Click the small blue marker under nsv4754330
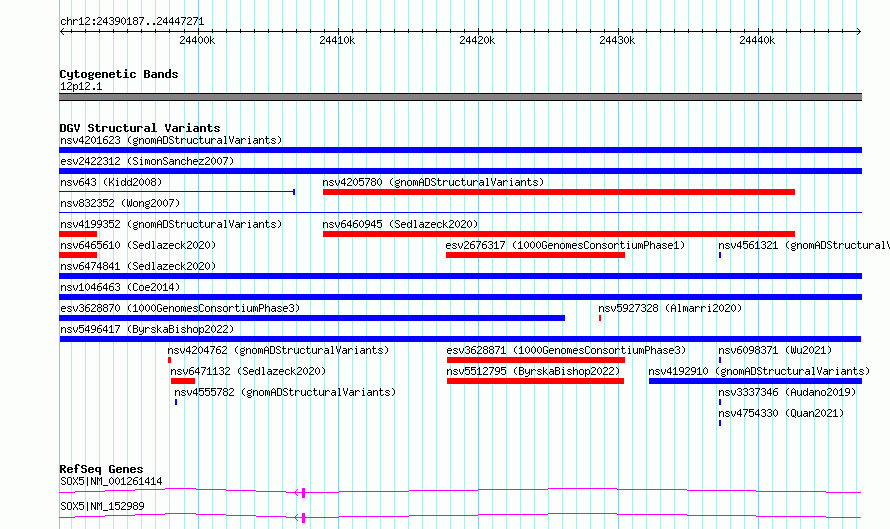890x529 pixels. pos(720,423)
